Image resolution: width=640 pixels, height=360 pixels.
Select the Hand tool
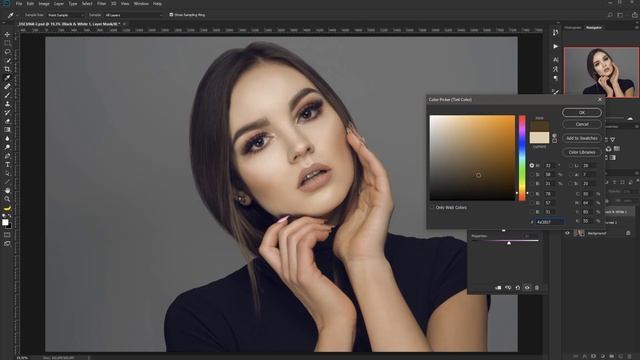pyautogui.click(x=7, y=190)
